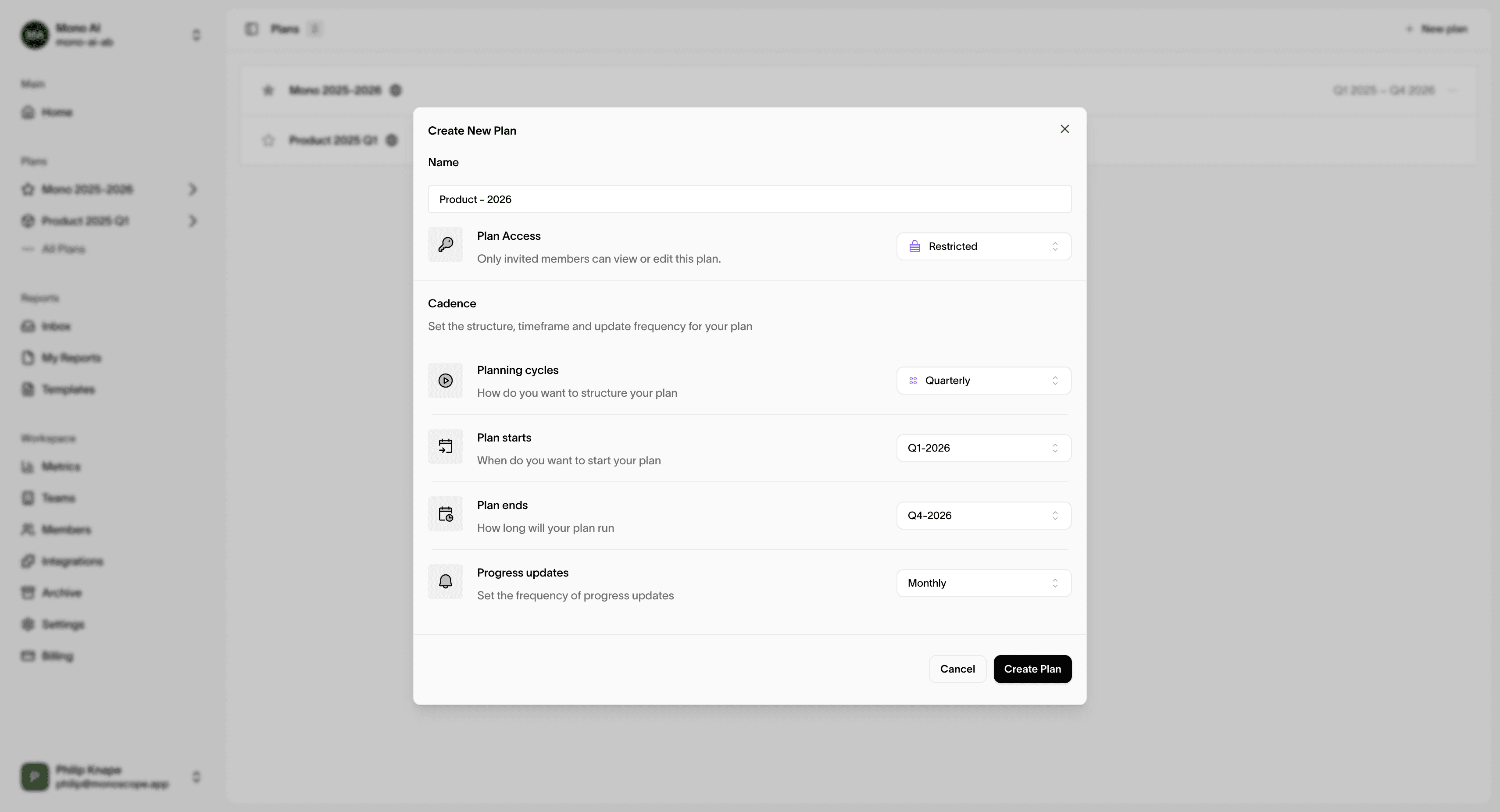1500x812 pixels.
Task: Open the Q4-2026 plan end dropdown
Action: [x=983, y=516]
